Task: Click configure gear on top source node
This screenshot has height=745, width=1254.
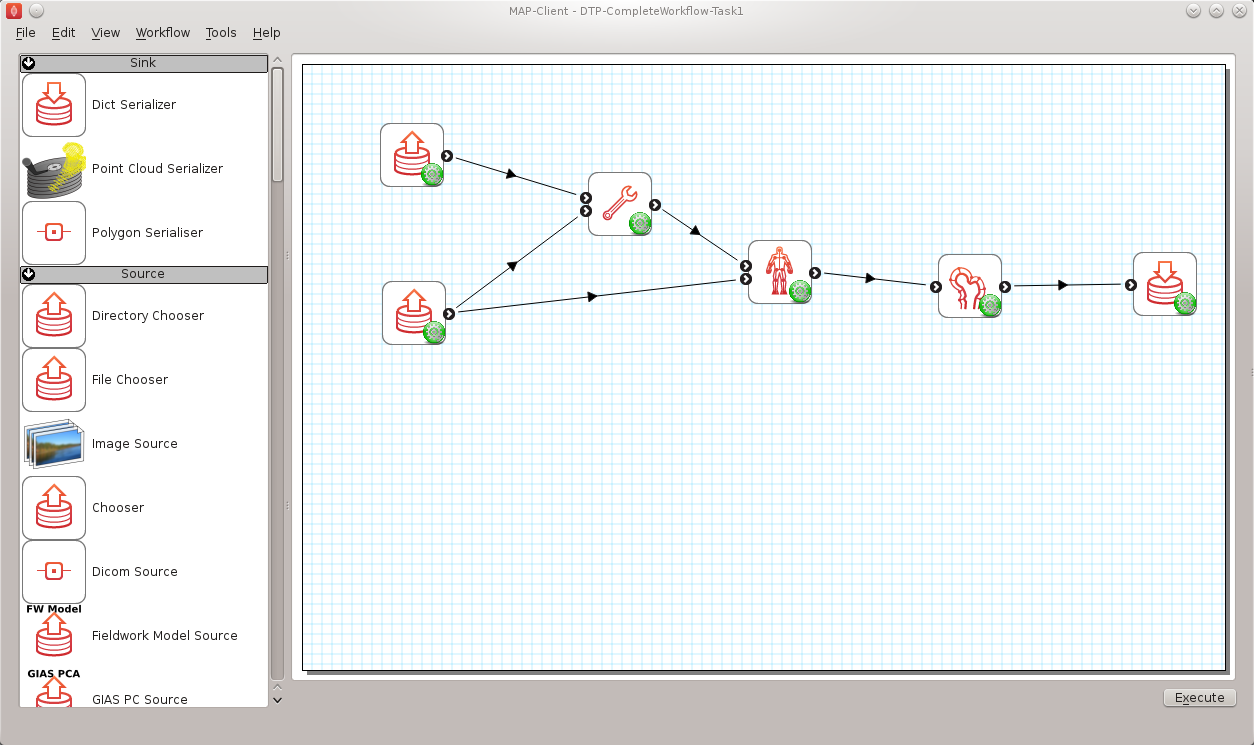Action: (x=432, y=175)
